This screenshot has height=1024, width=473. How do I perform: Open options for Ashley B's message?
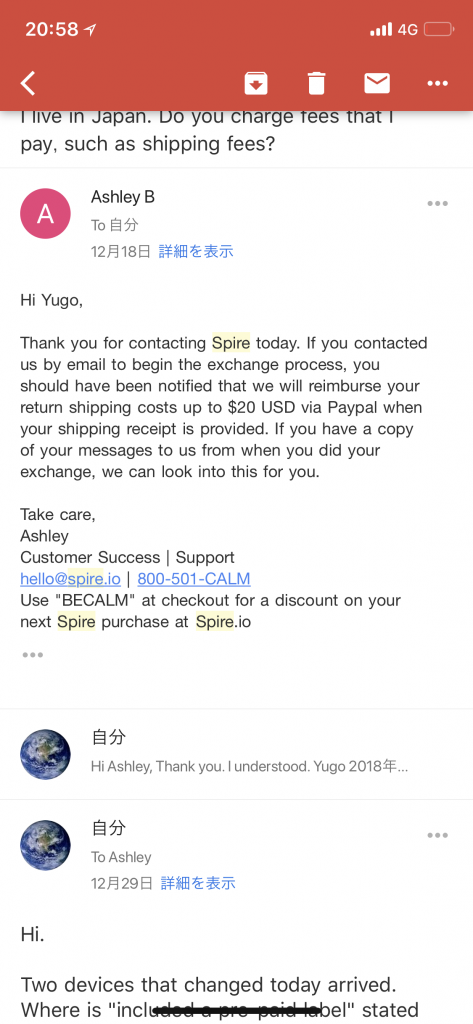(438, 204)
